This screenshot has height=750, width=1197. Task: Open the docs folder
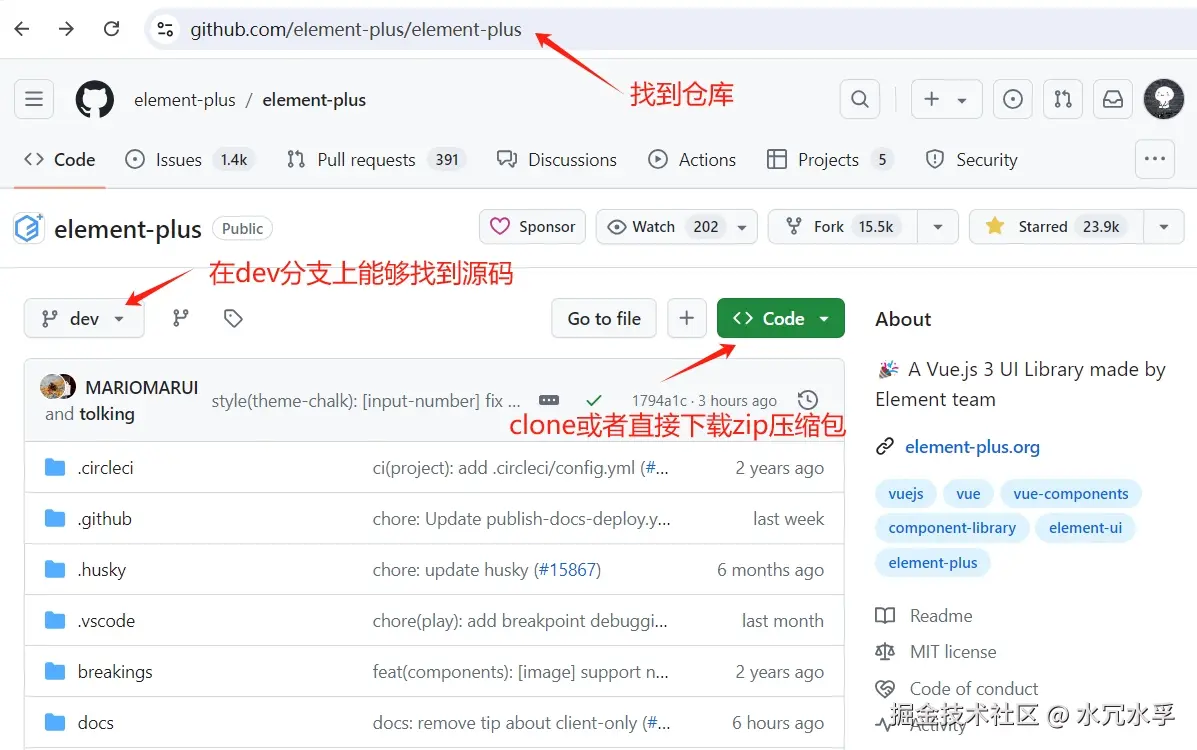(x=95, y=723)
